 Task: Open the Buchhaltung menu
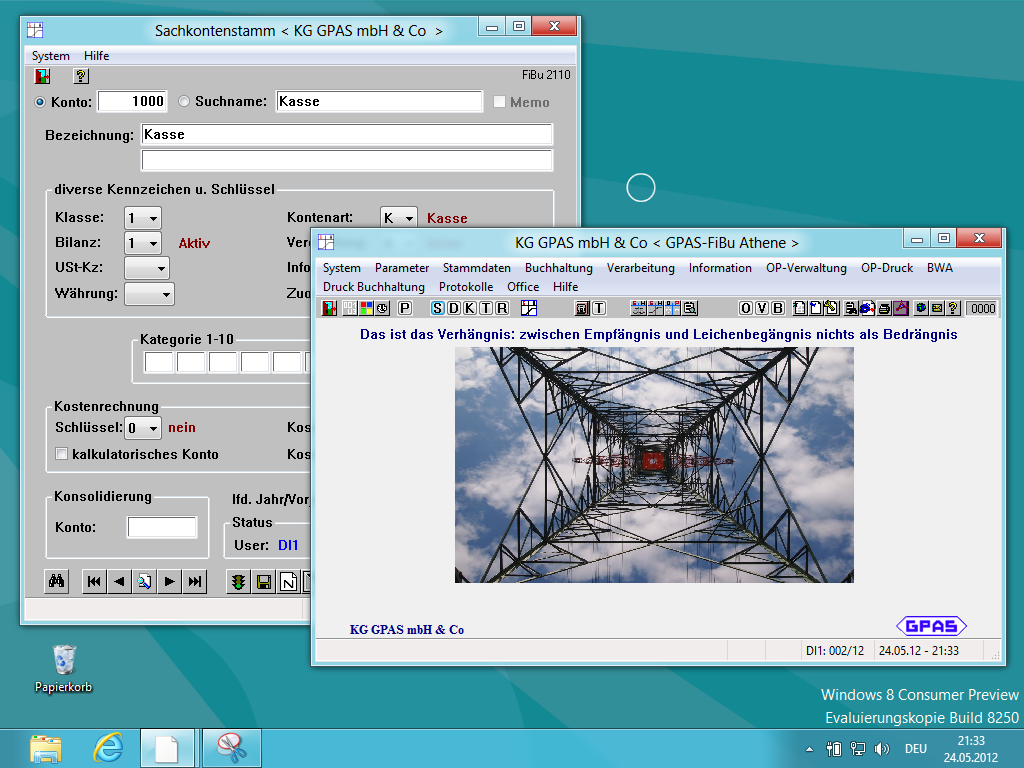558,268
